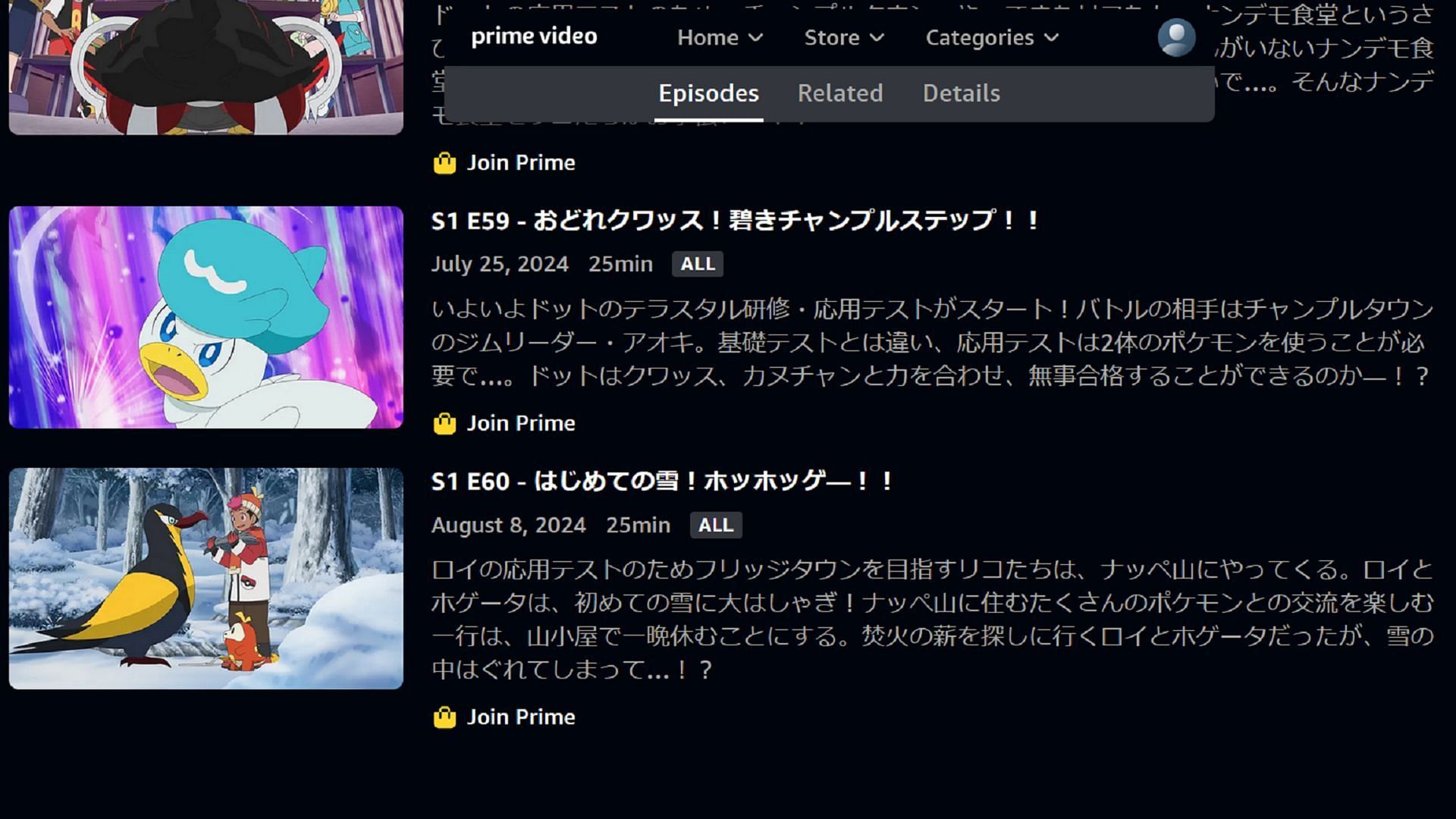Click the Prime Video home logo icon
1456x819 pixels.
point(534,36)
